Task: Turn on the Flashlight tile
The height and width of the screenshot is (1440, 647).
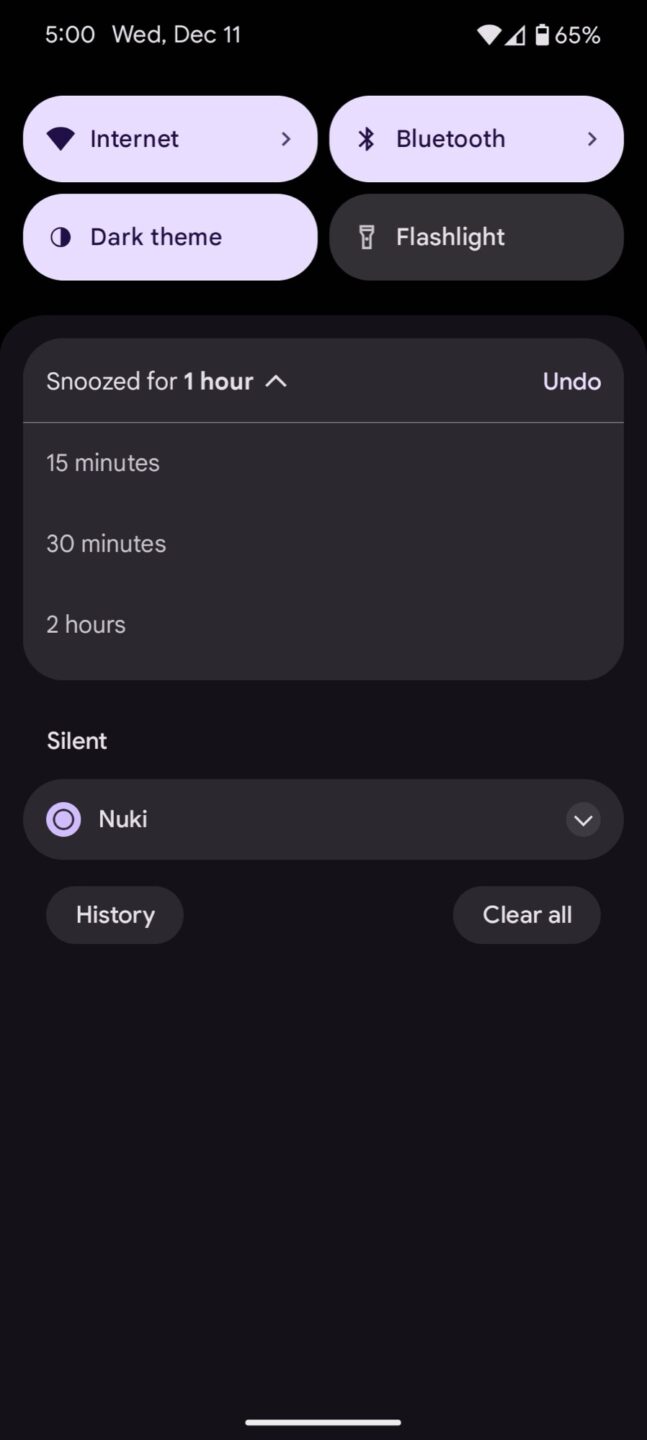Action: point(476,237)
